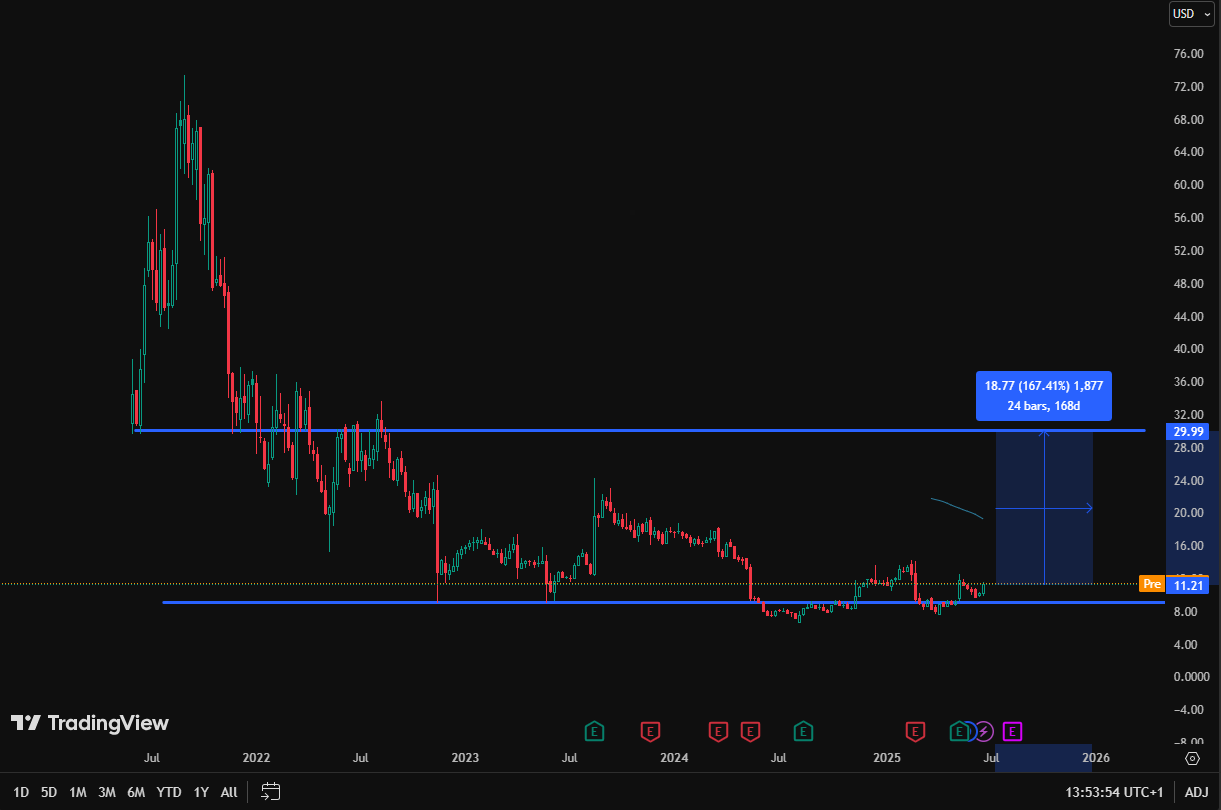Click the purple lightning bolt event icon

tap(984, 732)
